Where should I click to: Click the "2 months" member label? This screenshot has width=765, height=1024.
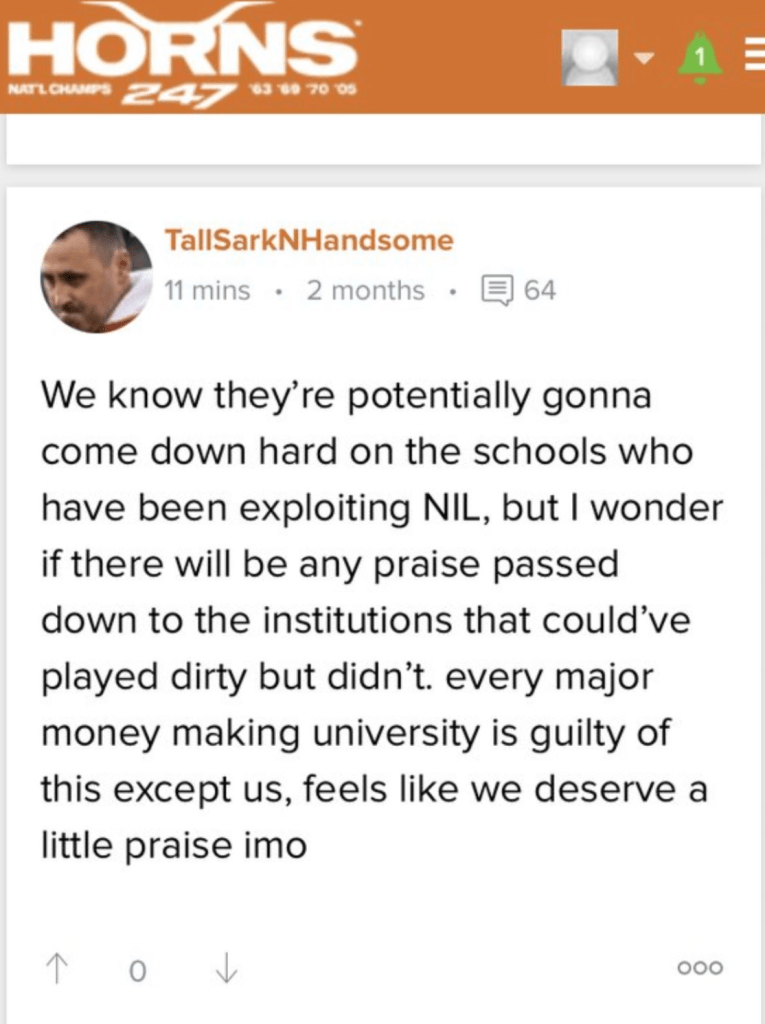pos(365,291)
